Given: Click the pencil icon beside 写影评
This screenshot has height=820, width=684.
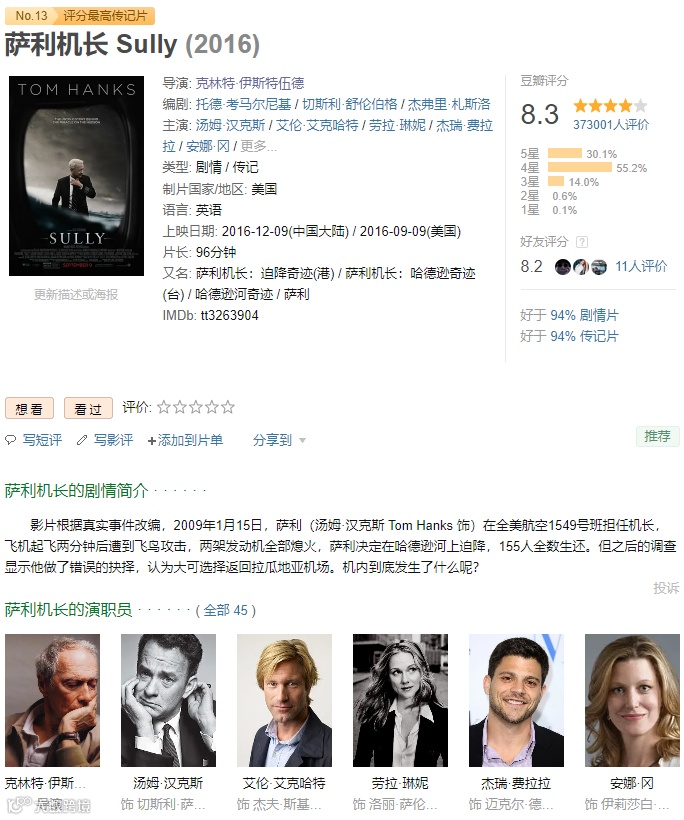Looking at the screenshot, I should point(82,440).
